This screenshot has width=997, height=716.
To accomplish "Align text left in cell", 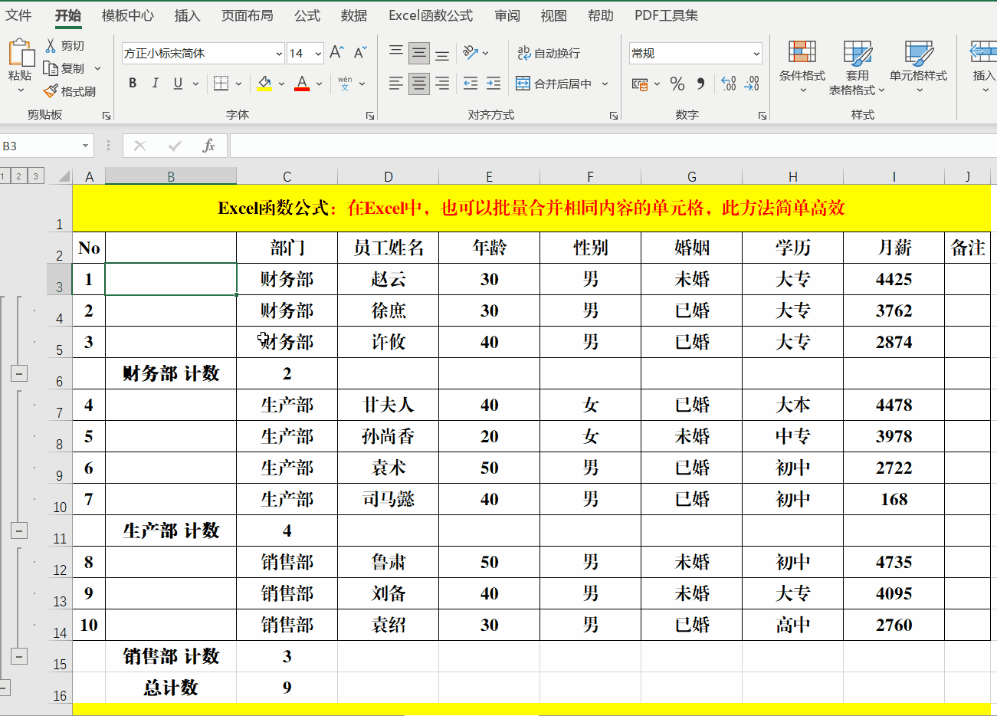I will [x=395, y=83].
